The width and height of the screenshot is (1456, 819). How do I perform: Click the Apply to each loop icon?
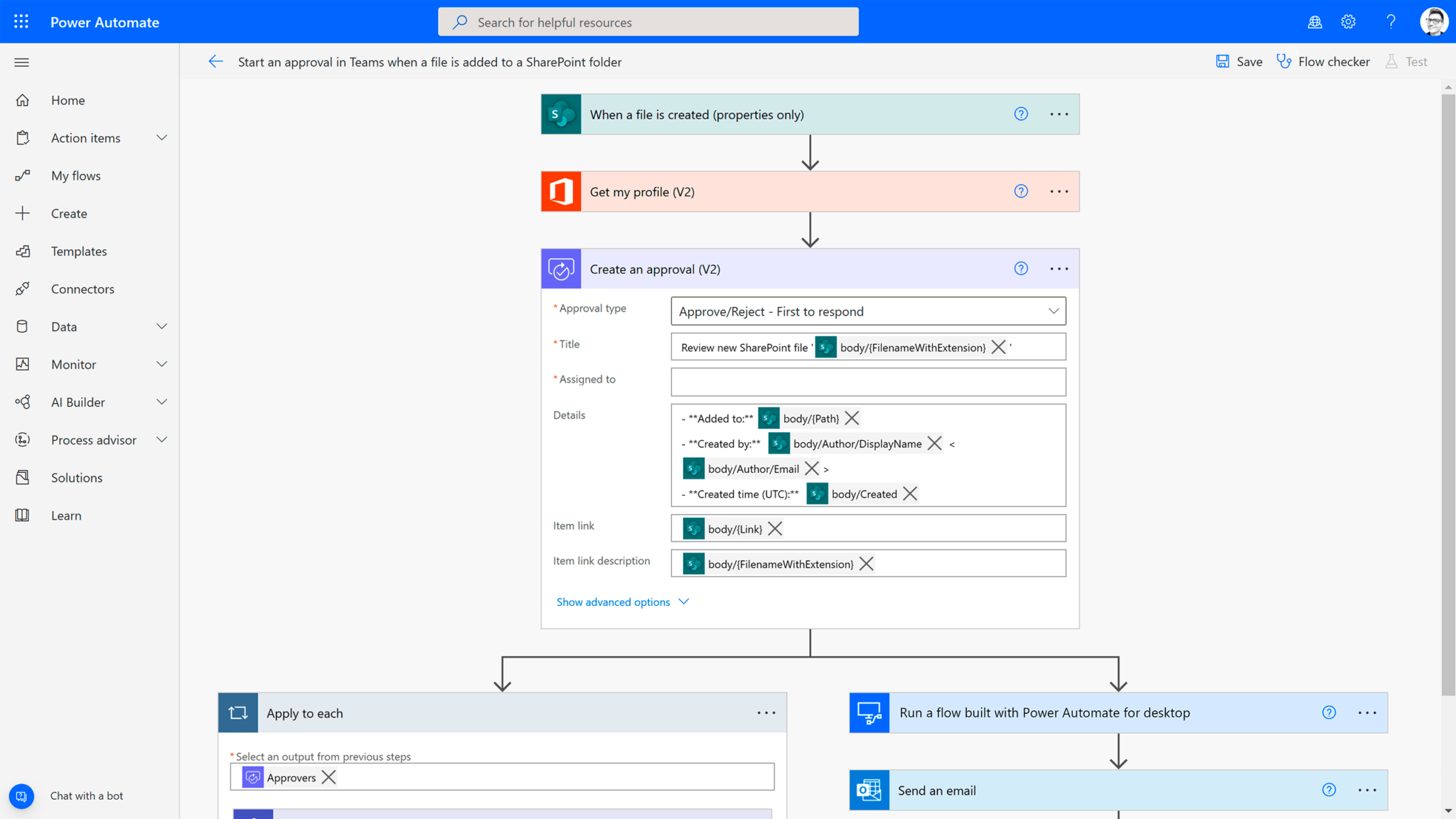tap(237, 713)
